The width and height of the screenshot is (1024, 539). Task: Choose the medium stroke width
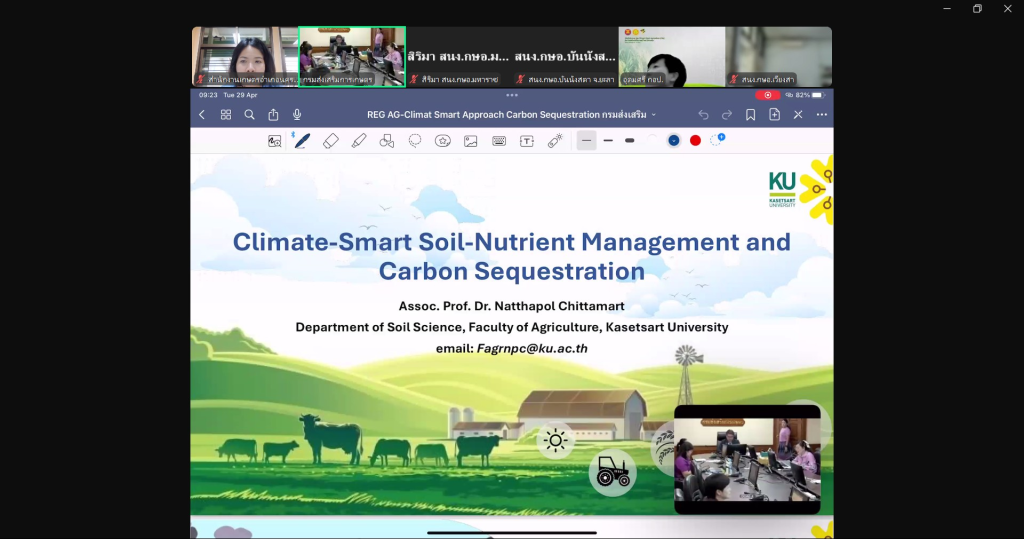click(608, 140)
